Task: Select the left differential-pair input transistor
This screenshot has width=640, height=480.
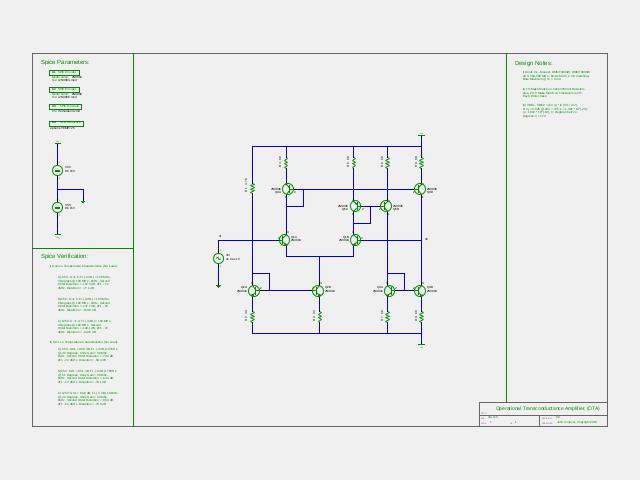Action: coord(284,240)
